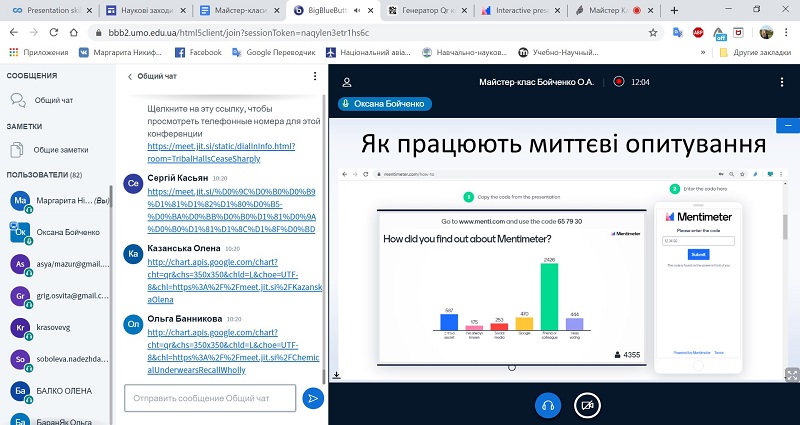Click the red recording indicator
Image resolution: width=800 pixels, height=425 pixels.
pos(619,81)
